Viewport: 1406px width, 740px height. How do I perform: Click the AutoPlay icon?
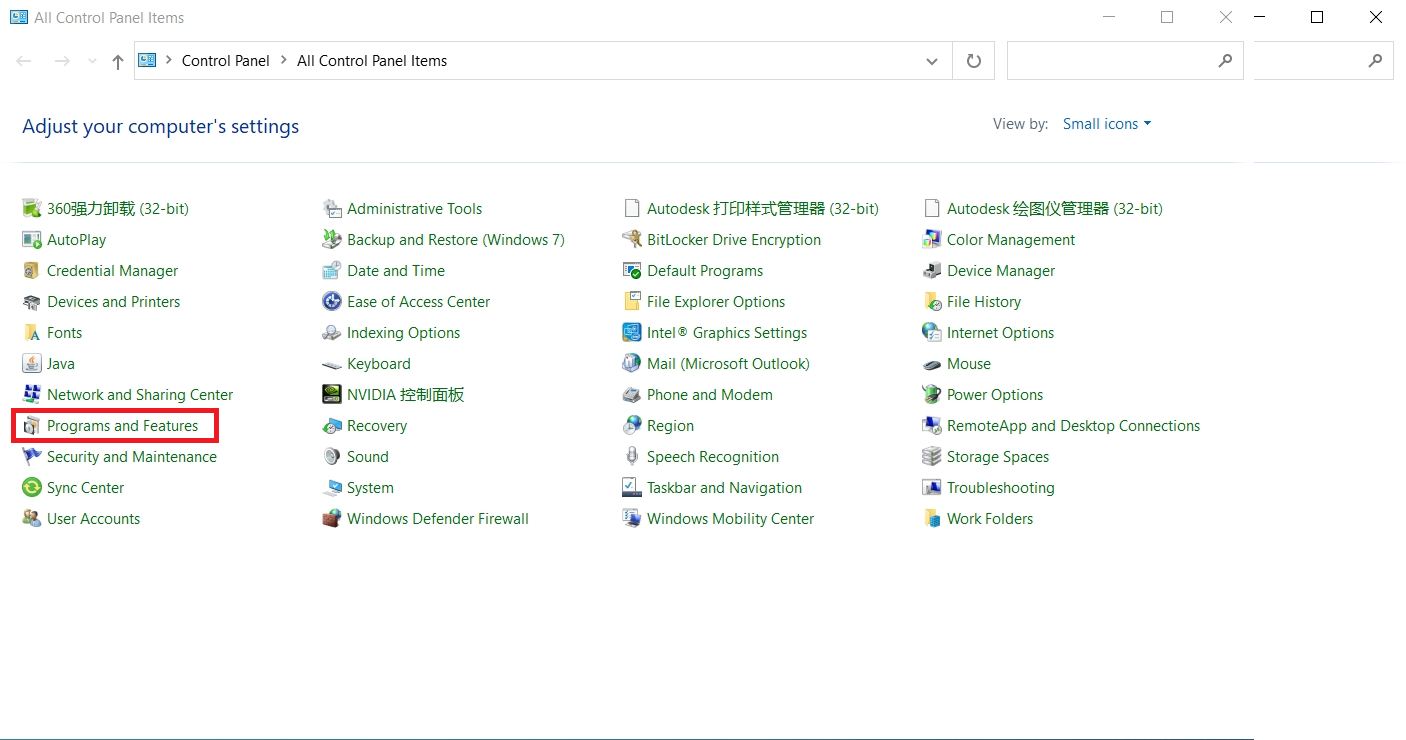[x=31, y=239]
